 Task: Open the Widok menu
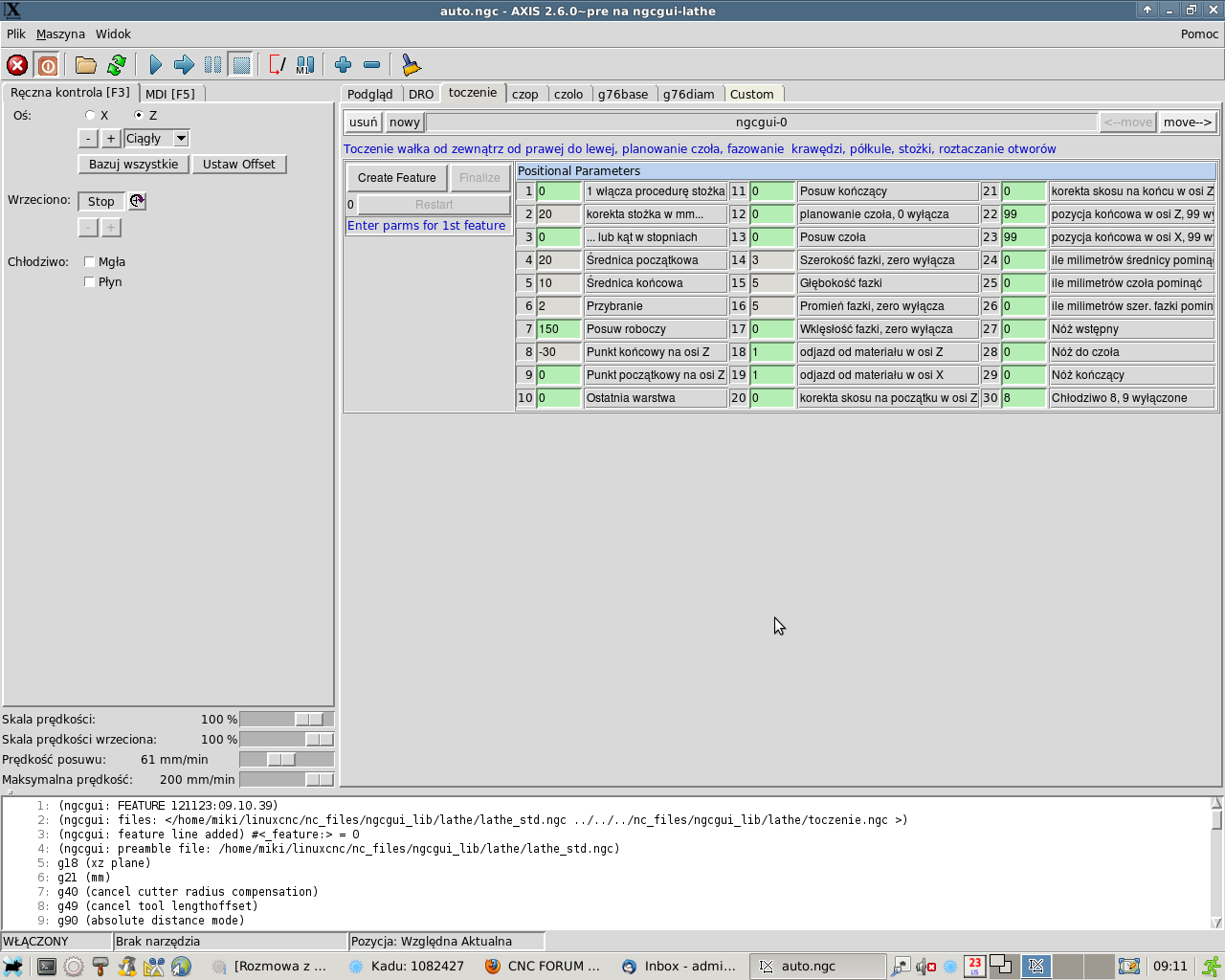click(x=113, y=33)
